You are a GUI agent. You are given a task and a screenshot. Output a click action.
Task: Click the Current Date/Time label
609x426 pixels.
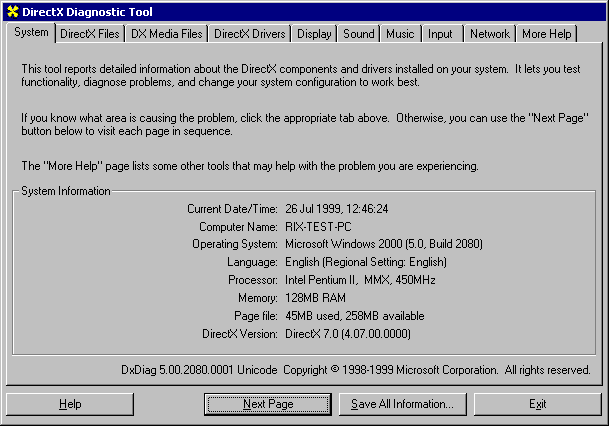pos(232,209)
